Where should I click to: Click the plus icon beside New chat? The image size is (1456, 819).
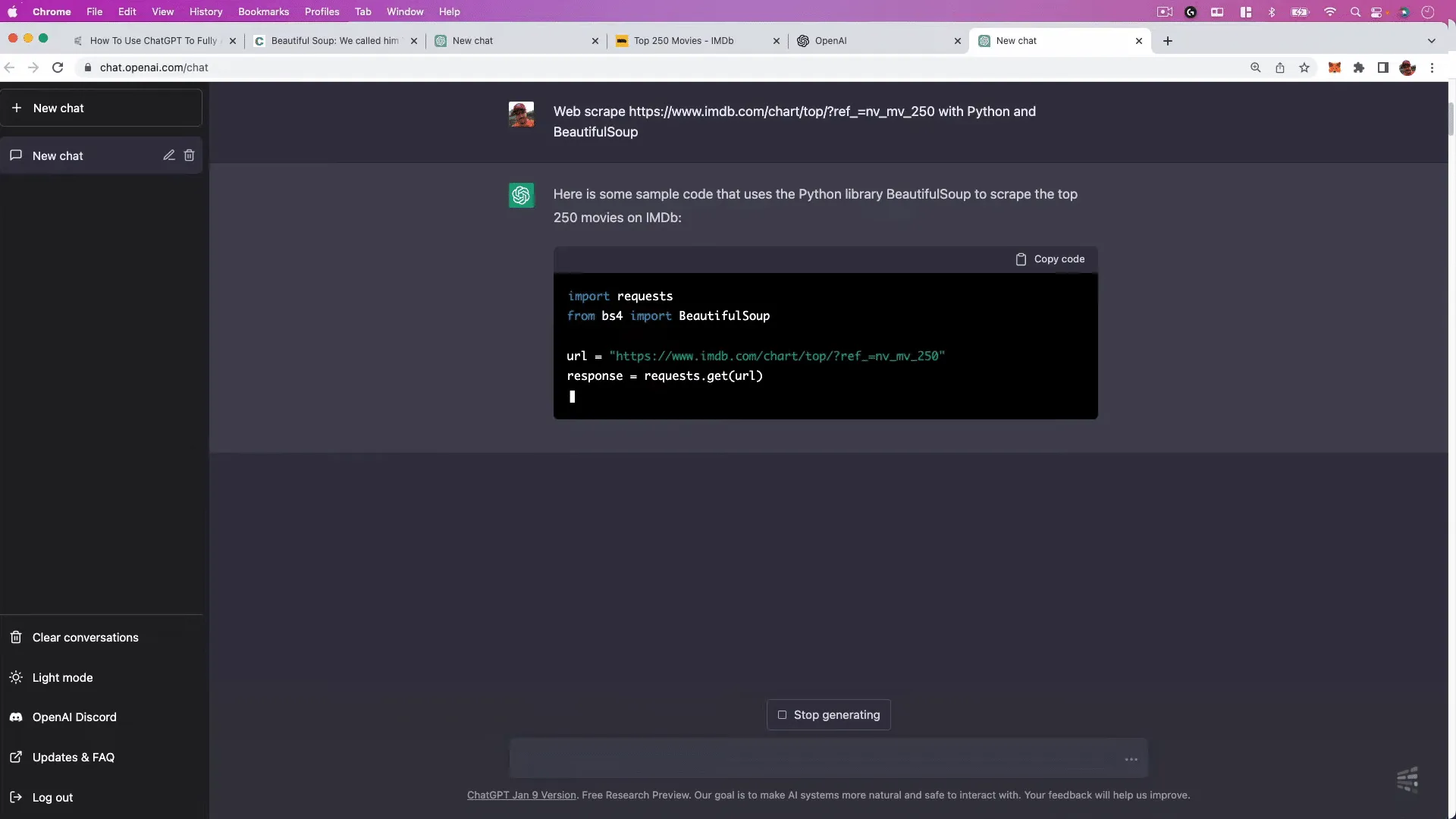17,108
